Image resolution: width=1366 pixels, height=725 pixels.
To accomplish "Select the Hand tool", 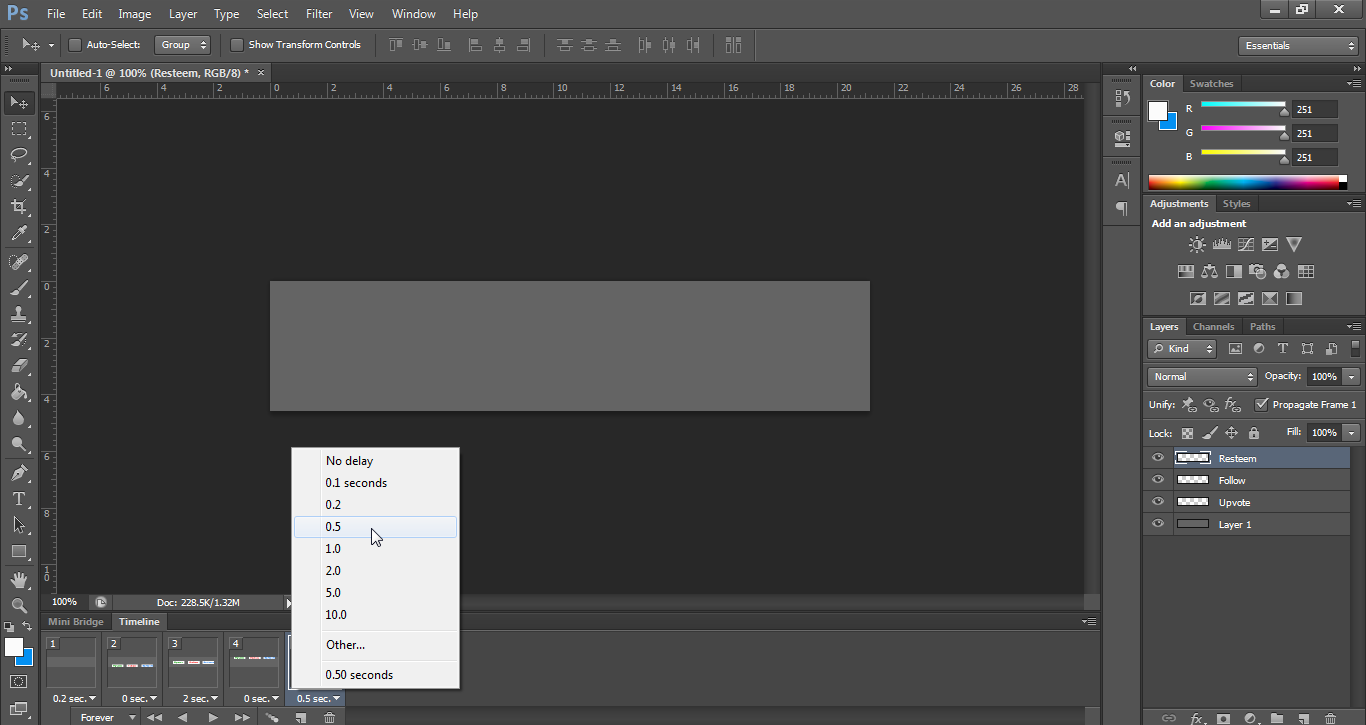I will (x=19, y=579).
